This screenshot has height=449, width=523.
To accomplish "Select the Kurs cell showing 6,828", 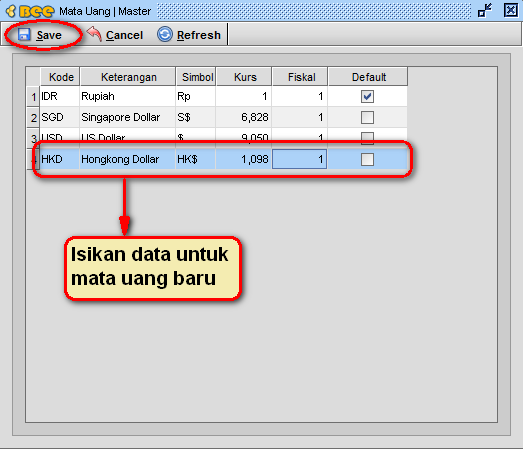I will pos(244,117).
